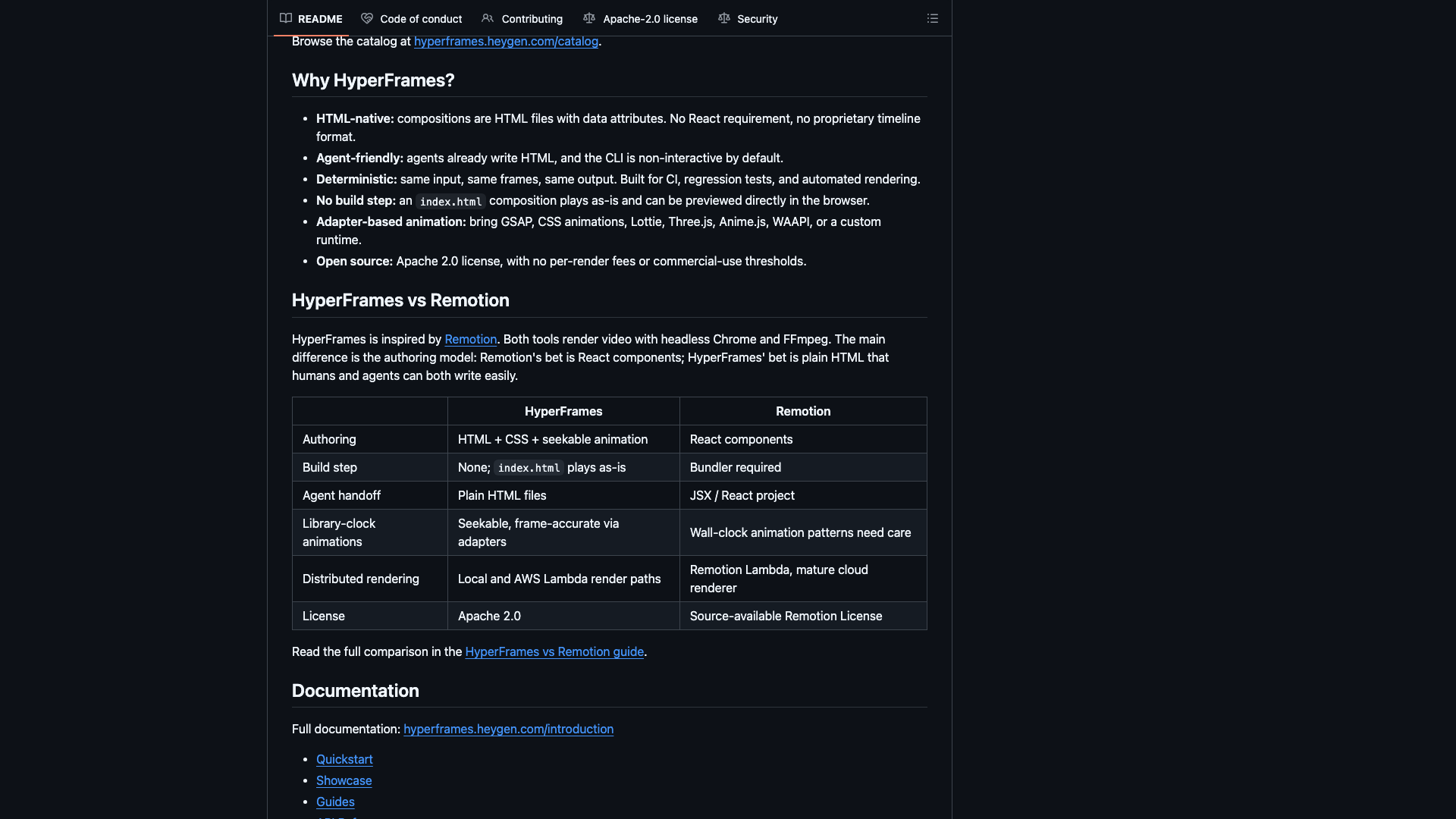This screenshot has width=1456, height=819.
Task: Click the HyperFrames vs Remotion heading
Action: pos(400,300)
